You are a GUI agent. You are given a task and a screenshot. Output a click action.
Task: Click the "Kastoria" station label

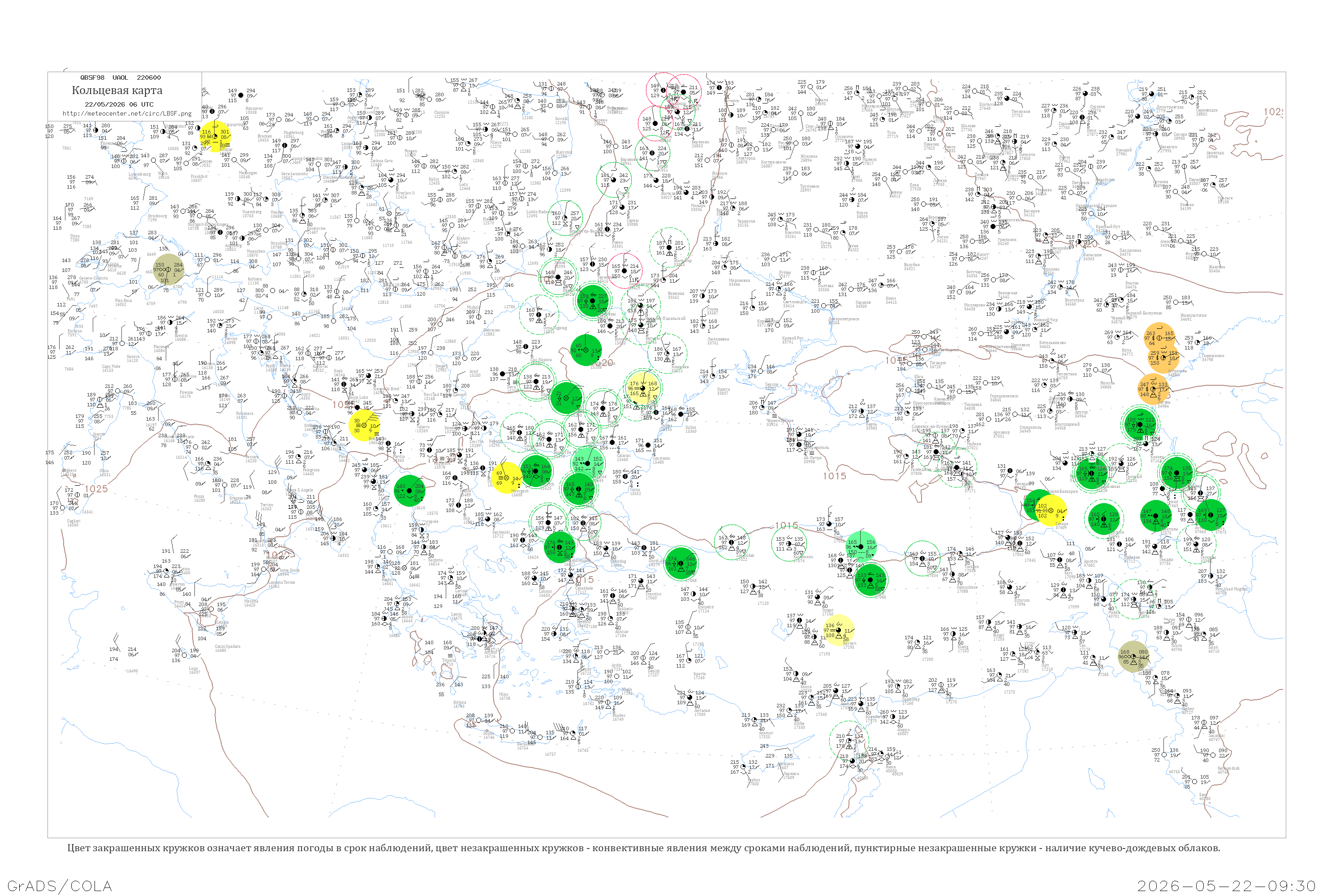(x=435, y=561)
